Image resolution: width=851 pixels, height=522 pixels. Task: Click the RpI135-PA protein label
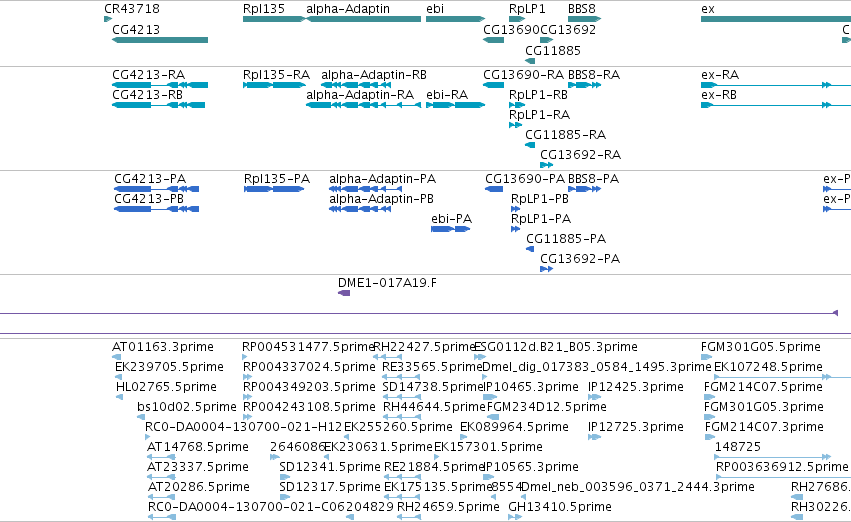tap(277, 179)
